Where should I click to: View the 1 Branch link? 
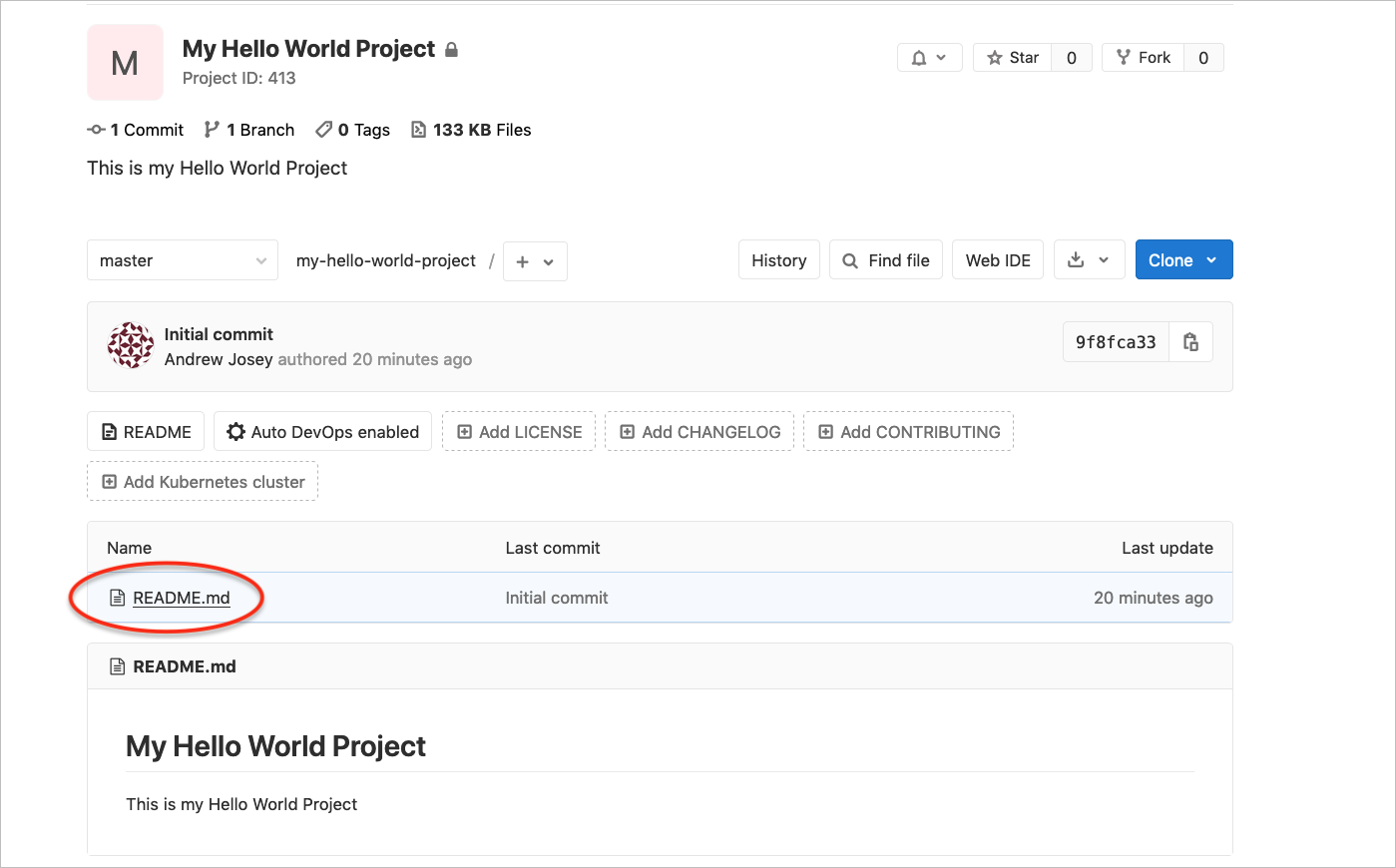point(249,130)
